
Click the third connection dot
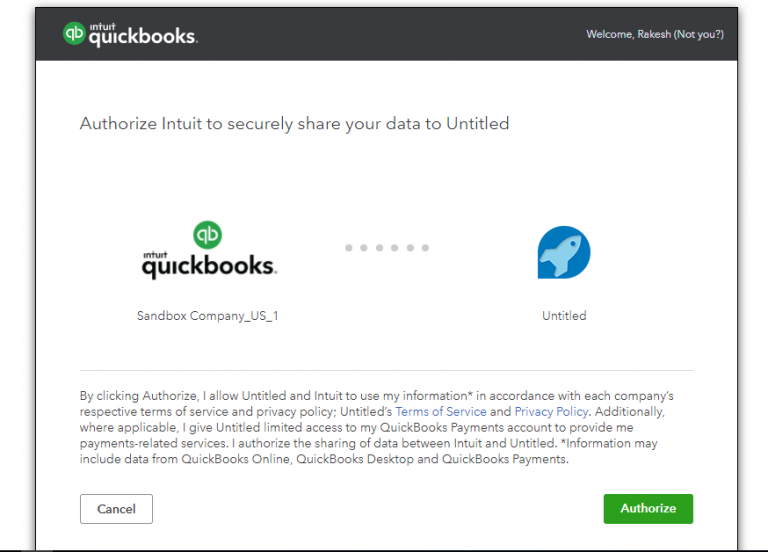pyautogui.click(x=379, y=248)
